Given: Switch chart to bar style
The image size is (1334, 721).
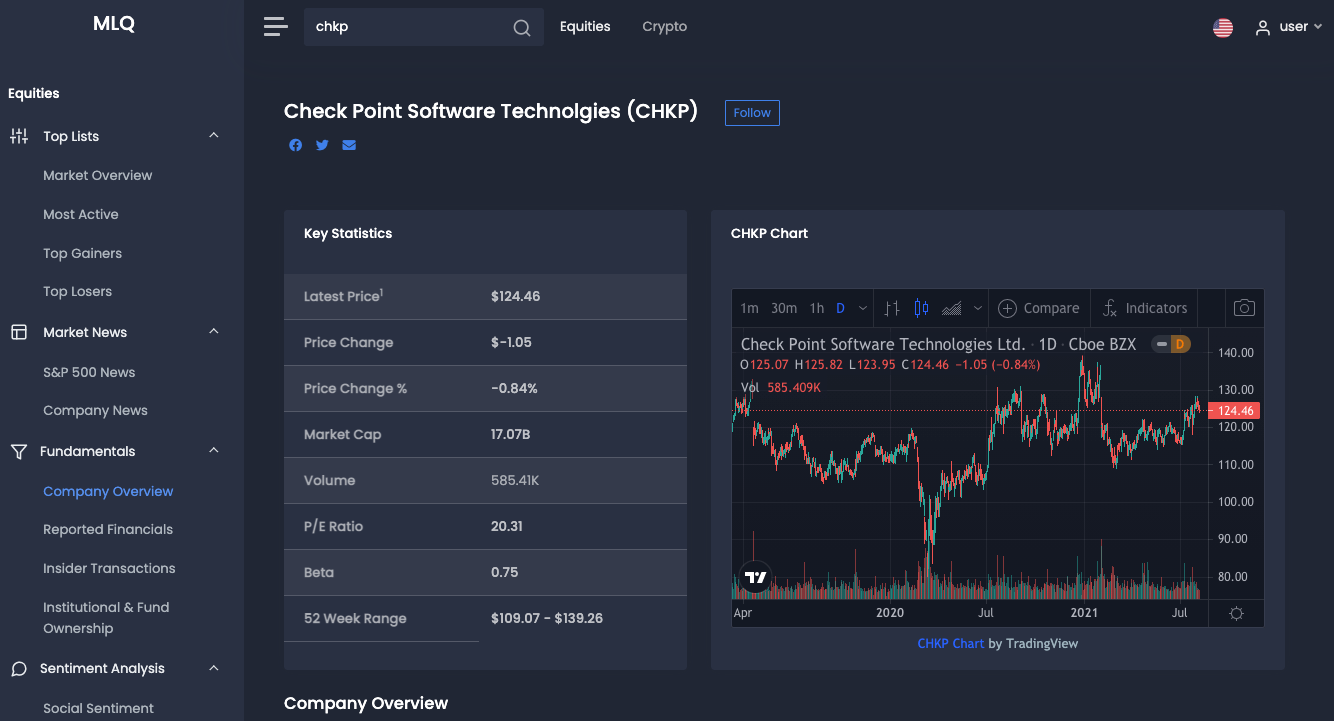Looking at the screenshot, I should click(891, 308).
